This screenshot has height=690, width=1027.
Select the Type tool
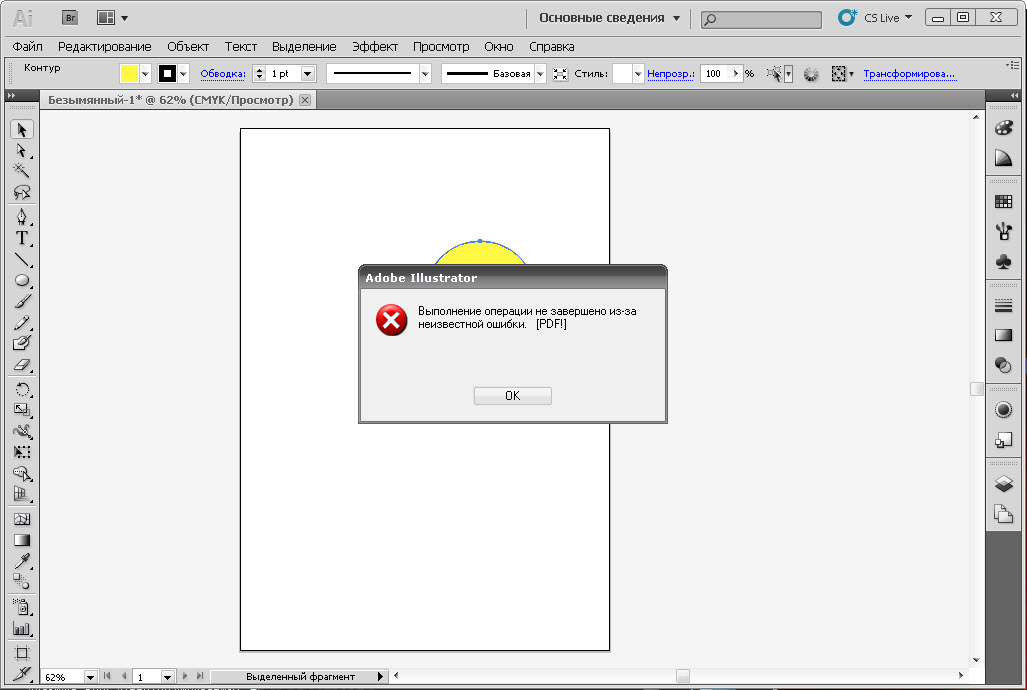point(22,238)
